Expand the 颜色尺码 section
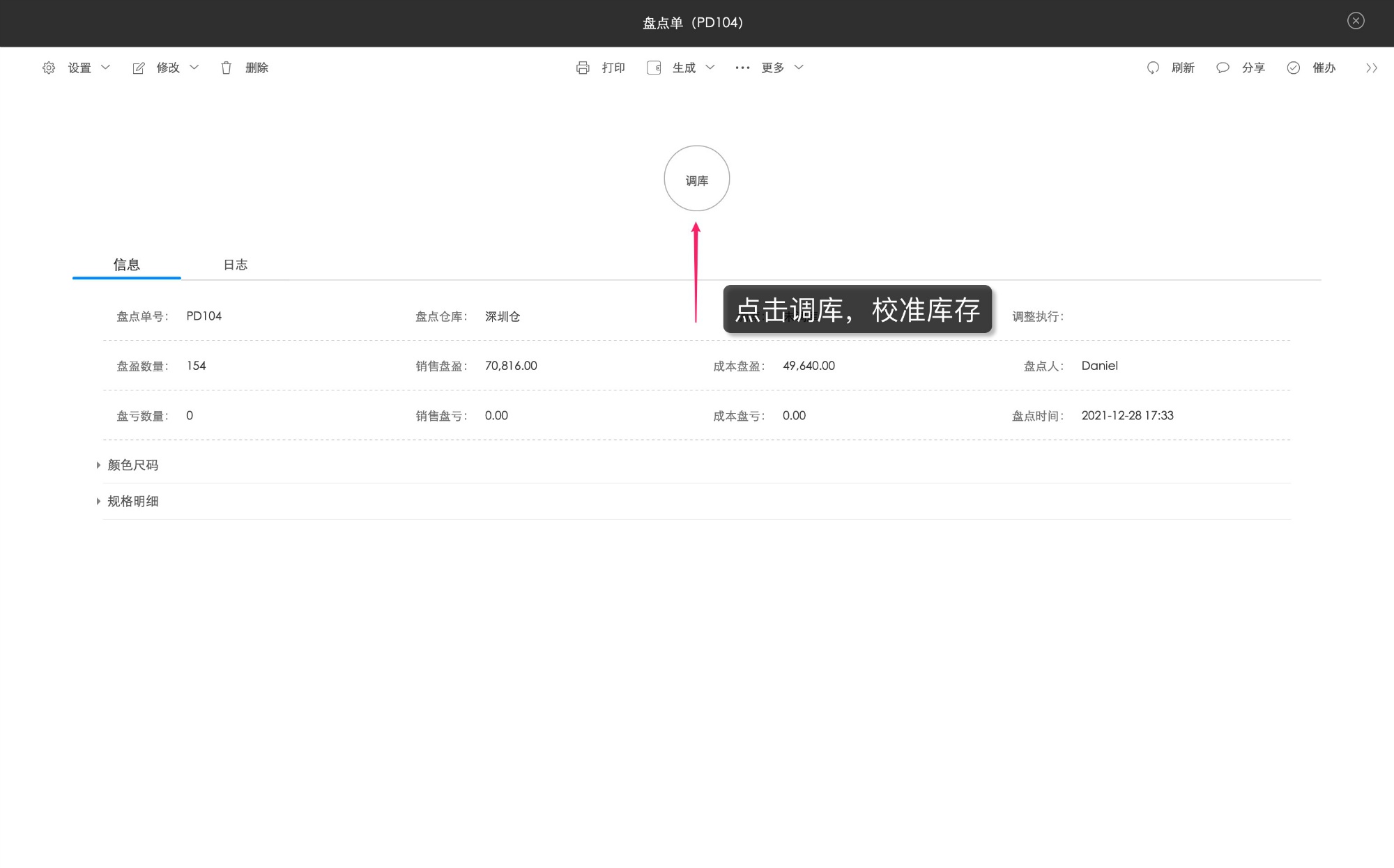 tap(128, 465)
